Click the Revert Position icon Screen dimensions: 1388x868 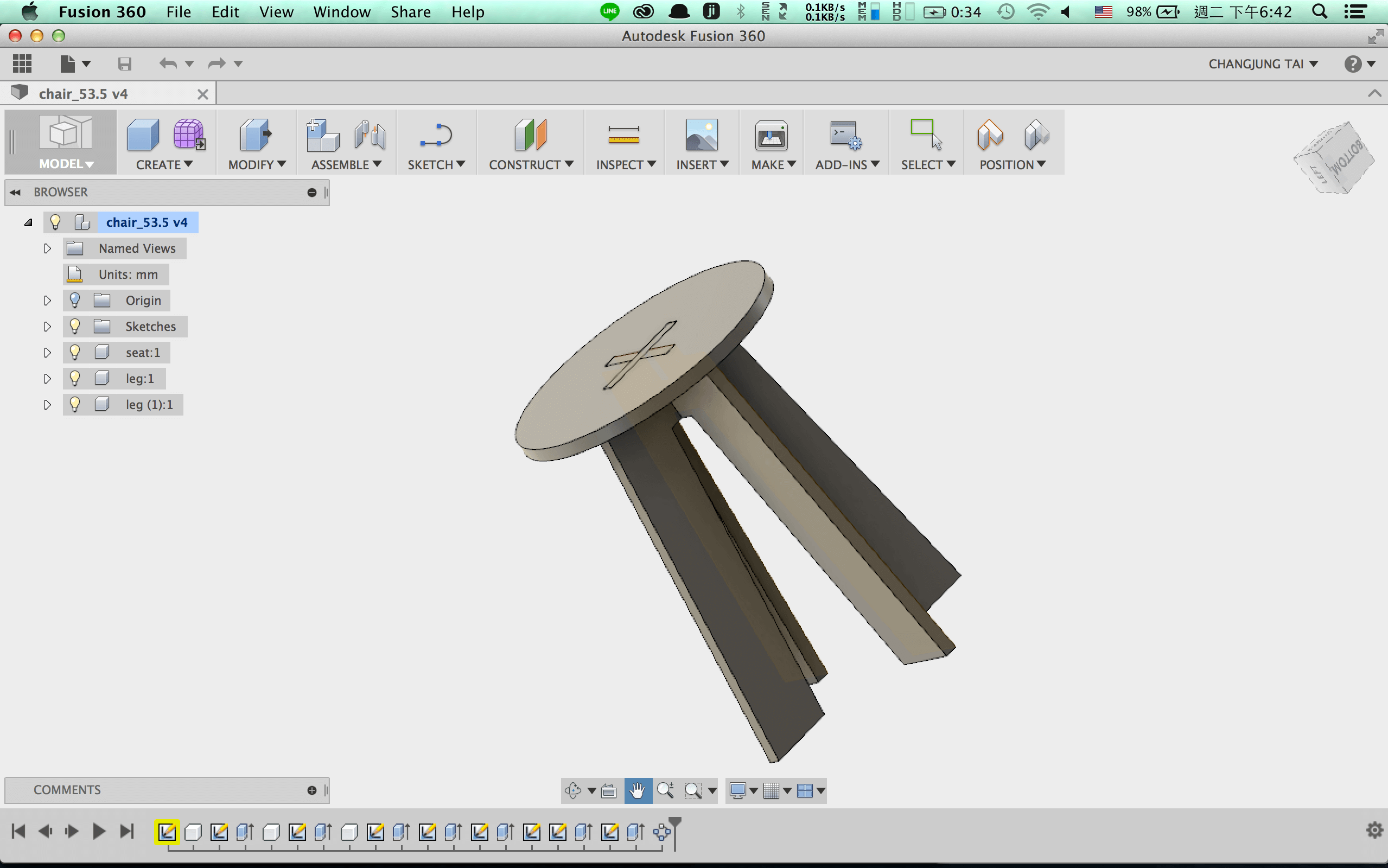(x=1036, y=136)
